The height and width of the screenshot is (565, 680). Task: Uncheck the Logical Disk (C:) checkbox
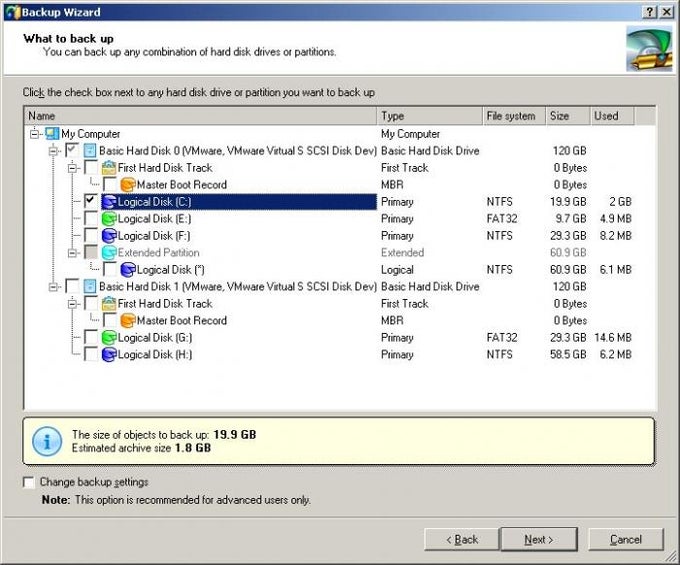pos(91,201)
